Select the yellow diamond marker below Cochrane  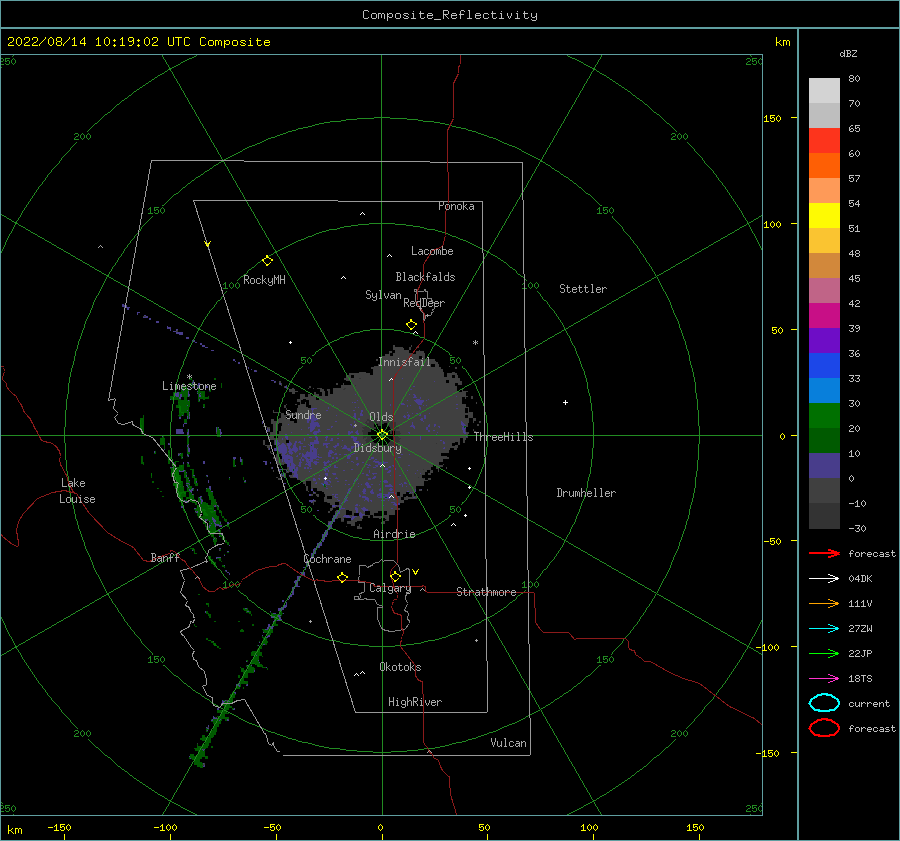pos(342,577)
